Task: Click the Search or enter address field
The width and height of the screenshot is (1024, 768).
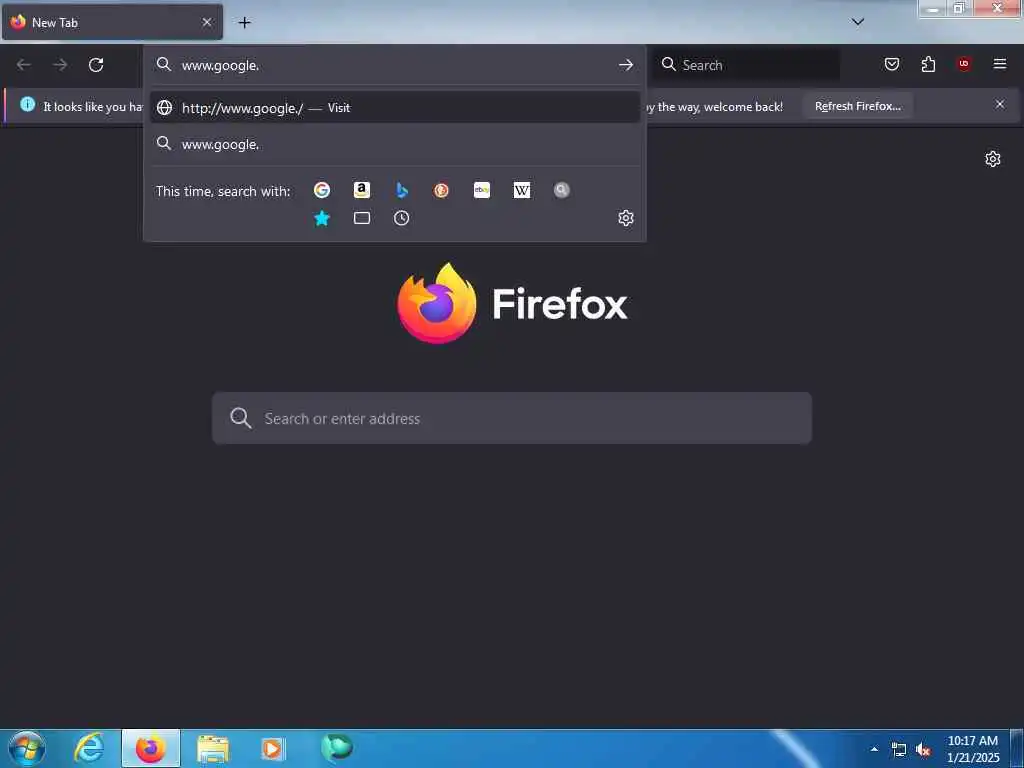Action: [x=512, y=419]
